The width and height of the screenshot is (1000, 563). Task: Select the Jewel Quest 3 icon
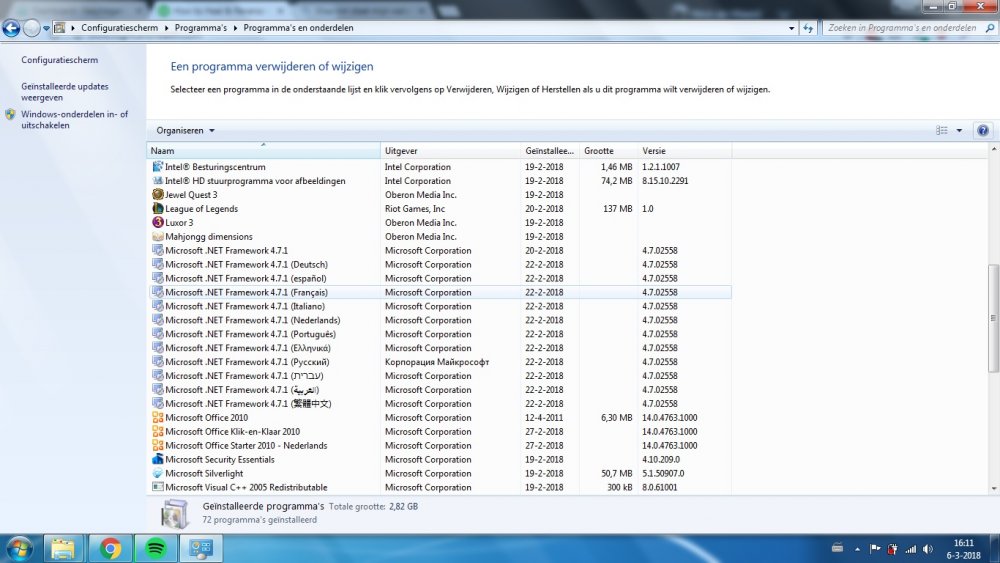click(x=158, y=195)
